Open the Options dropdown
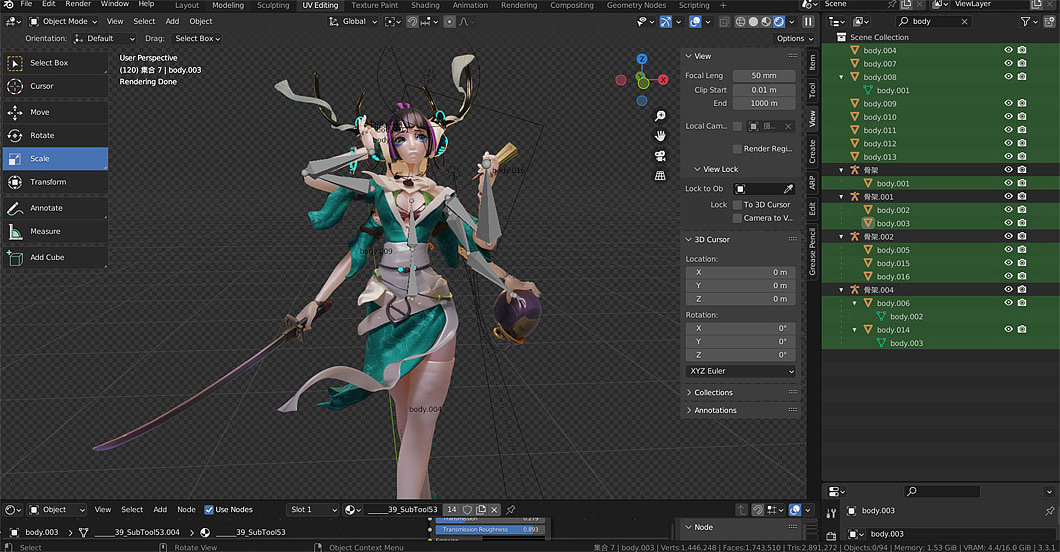The width and height of the screenshot is (1060, 552). coord(795,39)
